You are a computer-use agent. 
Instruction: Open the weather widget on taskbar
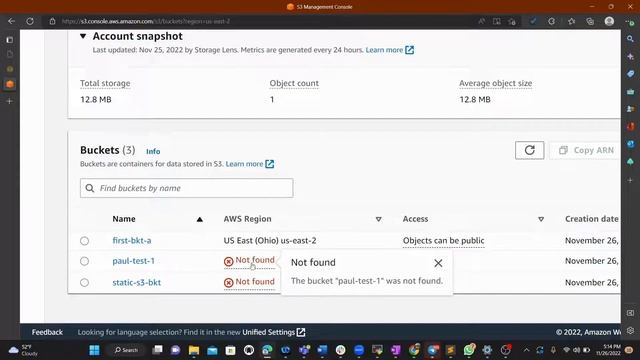(x=24, y=350)
